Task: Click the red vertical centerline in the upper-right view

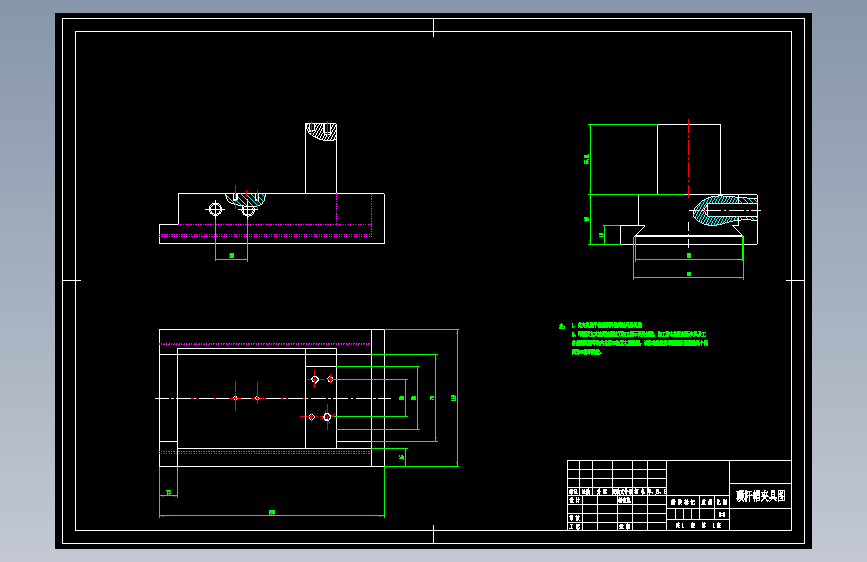Action: [688, 158]
